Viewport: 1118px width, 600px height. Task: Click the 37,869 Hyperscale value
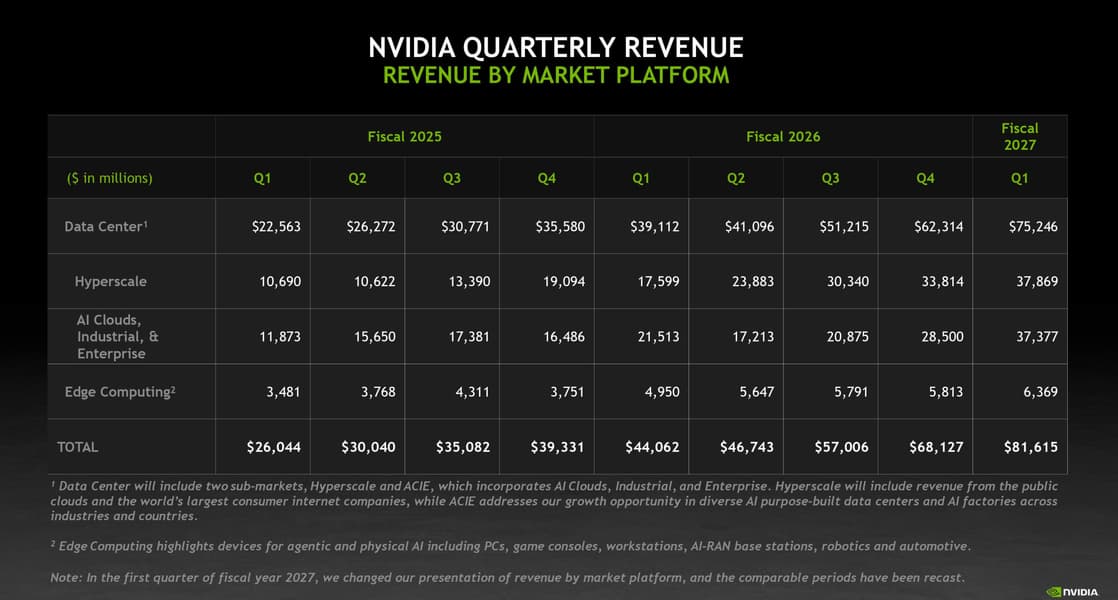[1037, 281]
